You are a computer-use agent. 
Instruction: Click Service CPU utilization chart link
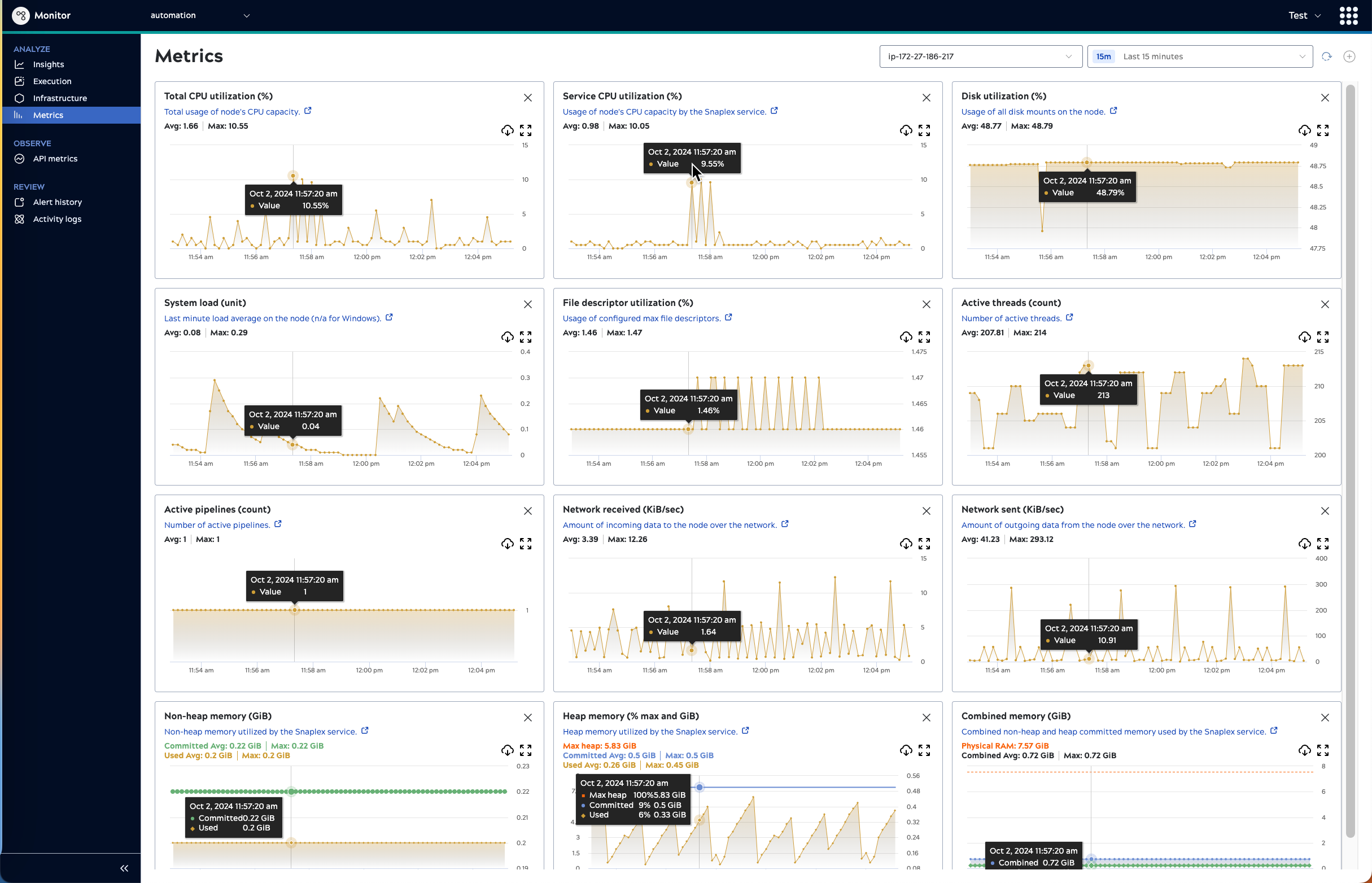click(x=777, y=111)
